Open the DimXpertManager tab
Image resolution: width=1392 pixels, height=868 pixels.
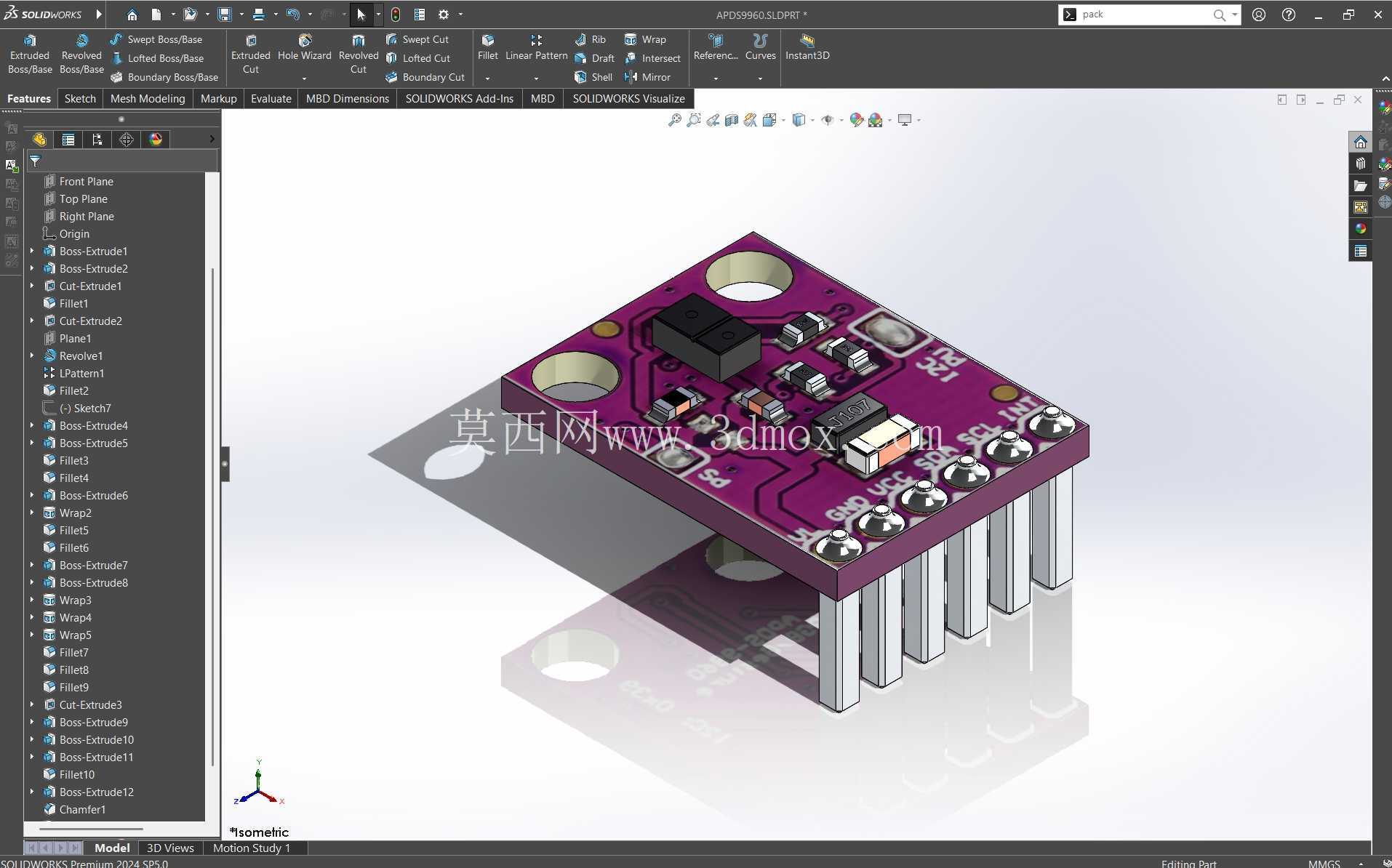[127, 140]
